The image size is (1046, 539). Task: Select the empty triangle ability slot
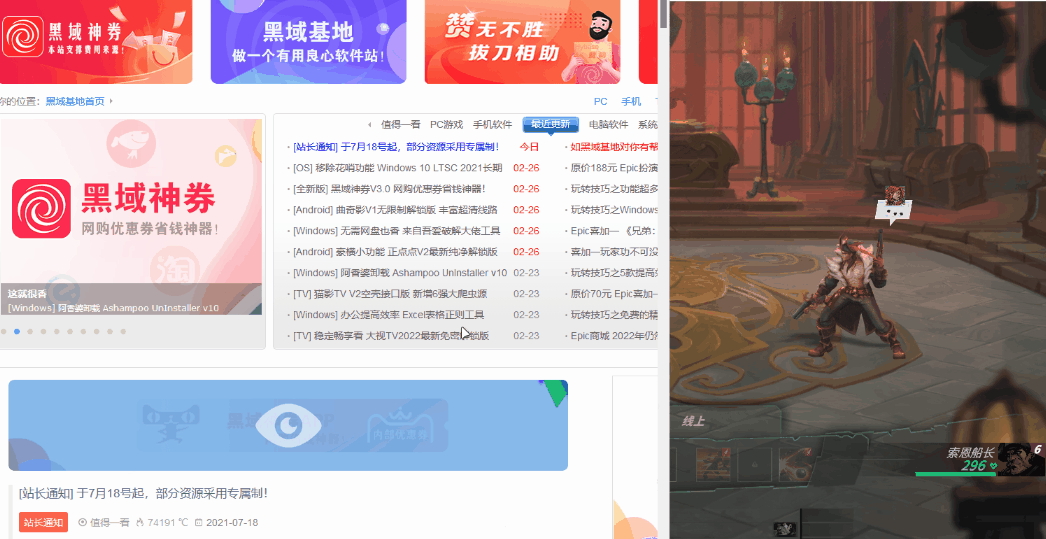(x=754, y=464)
